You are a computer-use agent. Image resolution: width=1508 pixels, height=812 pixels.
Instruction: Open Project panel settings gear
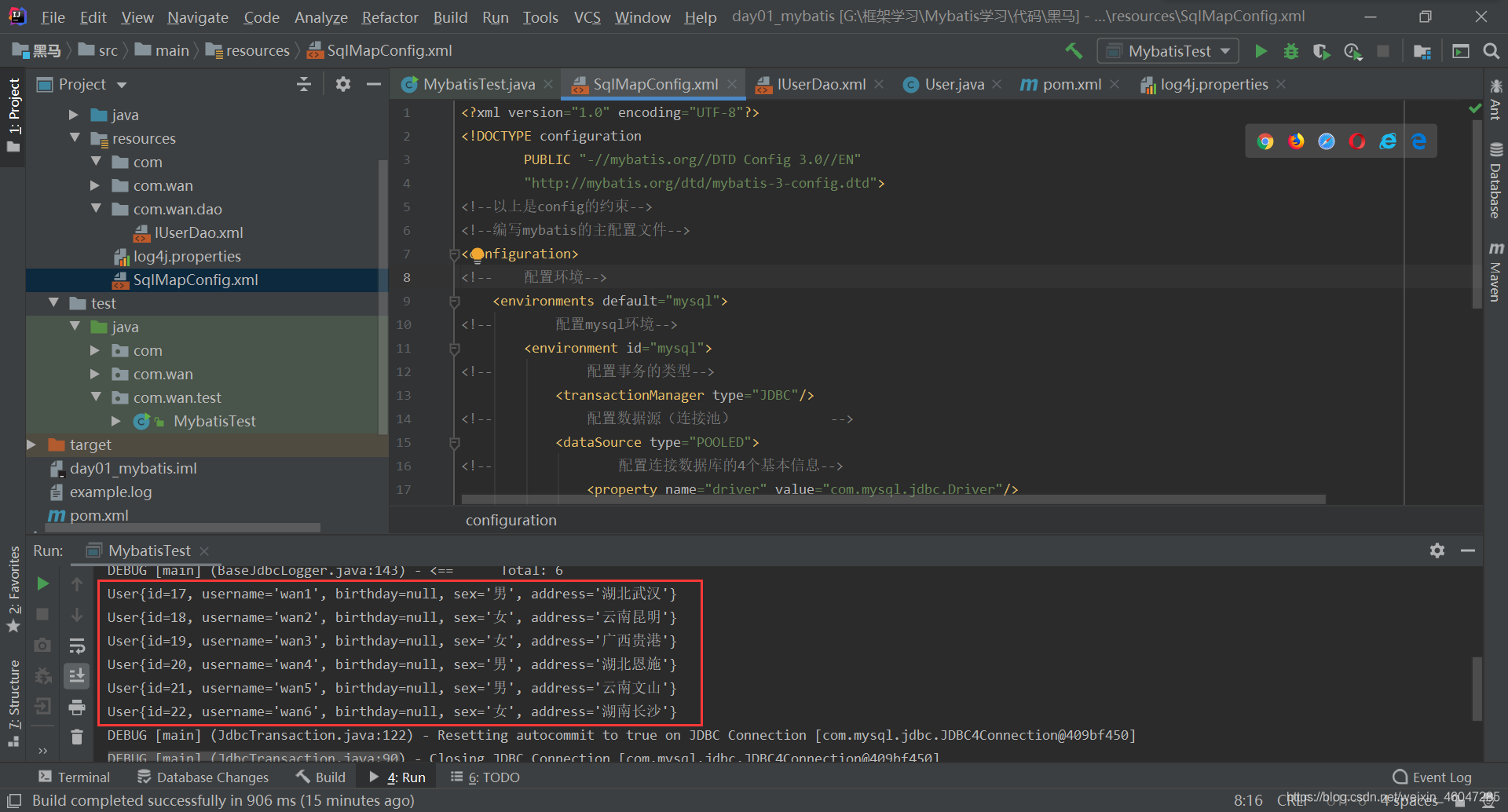pyautogui.click(x=343, y=84)
